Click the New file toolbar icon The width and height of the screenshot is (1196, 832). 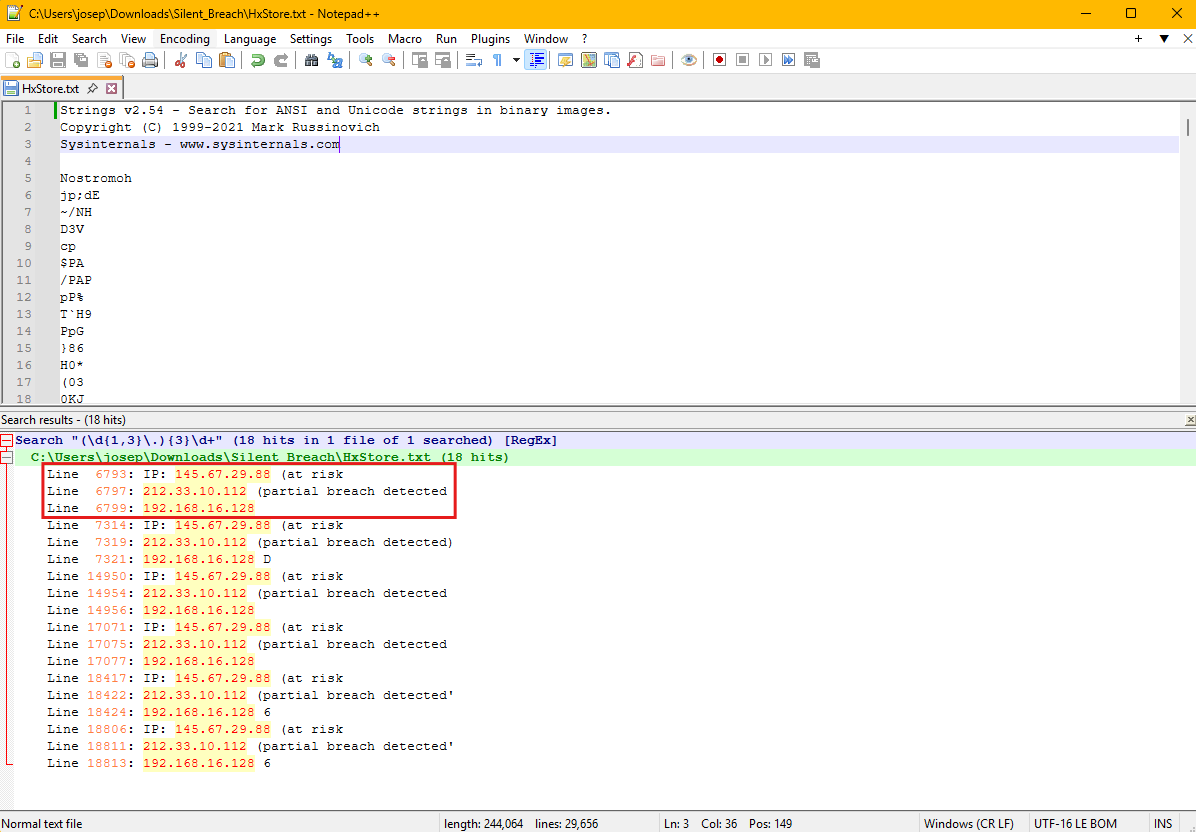(12, 61)
